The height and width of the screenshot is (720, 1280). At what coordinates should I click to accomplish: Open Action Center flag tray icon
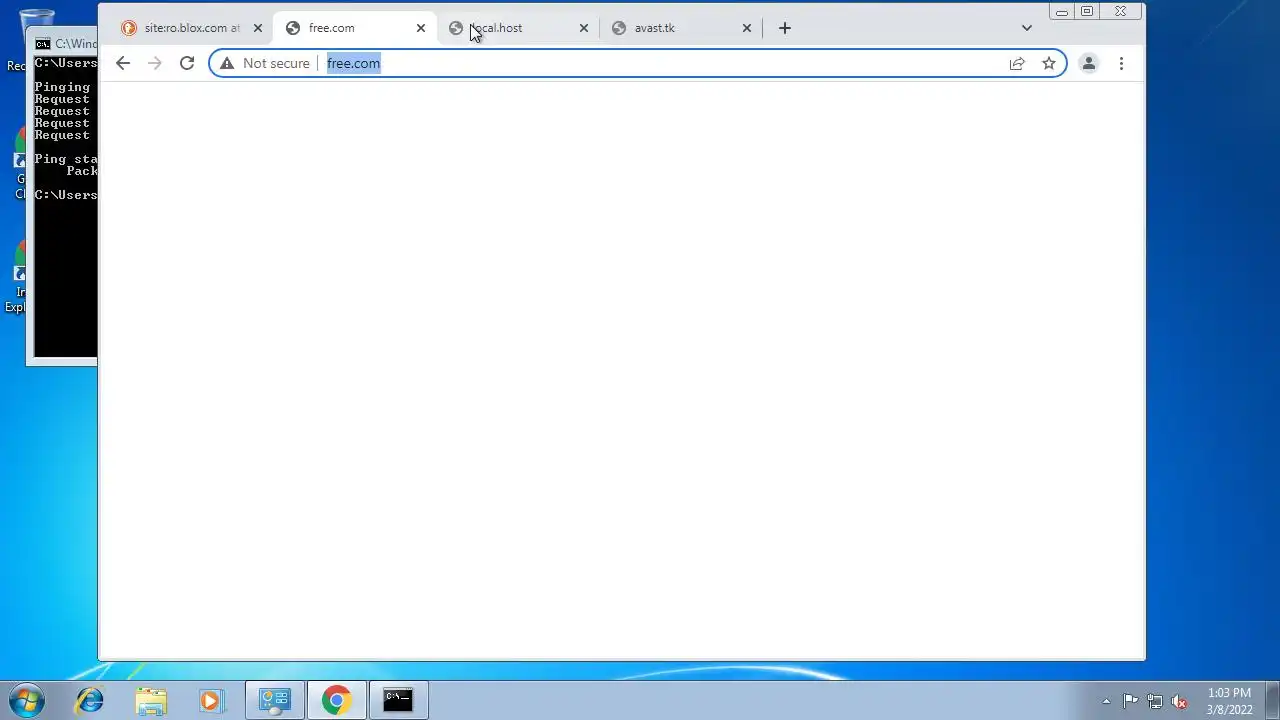click(1130, 701)
